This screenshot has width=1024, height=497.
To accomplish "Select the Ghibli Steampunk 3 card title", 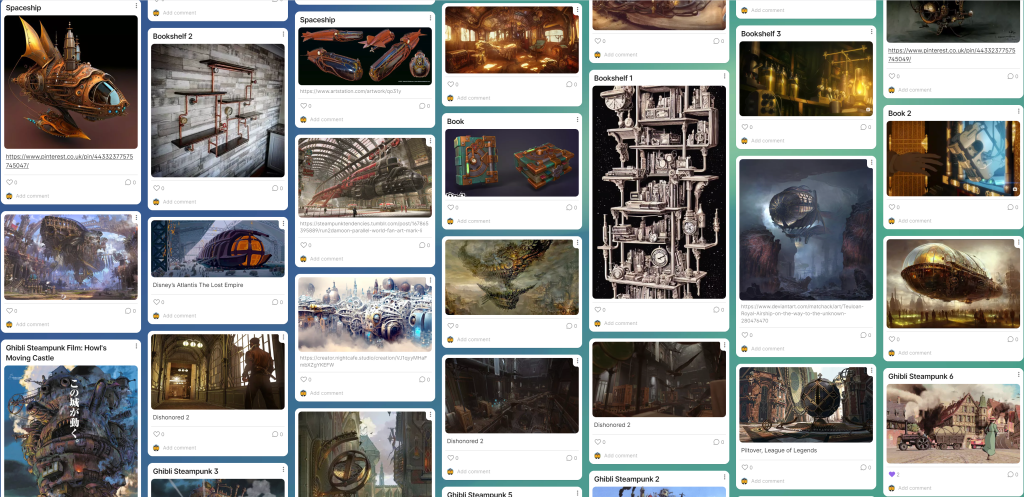I will [185, 471].
